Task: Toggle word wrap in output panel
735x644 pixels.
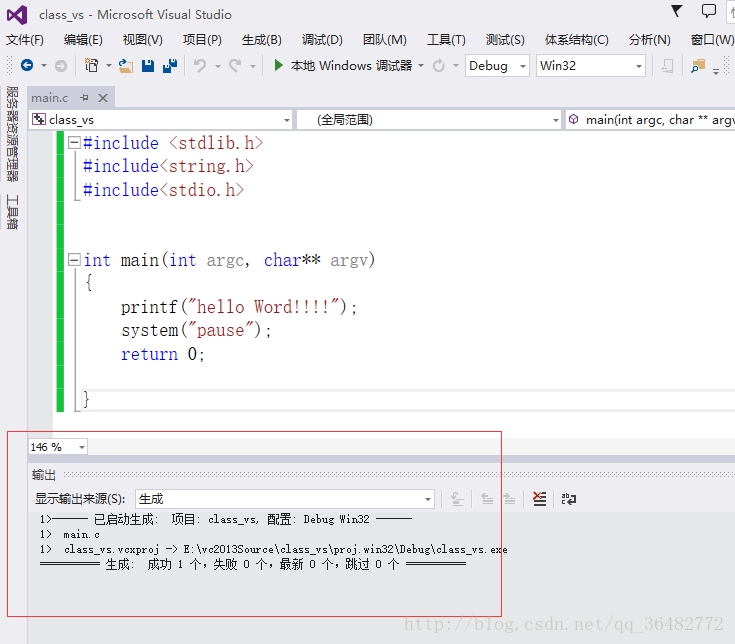Action: (x=568, y=499)
